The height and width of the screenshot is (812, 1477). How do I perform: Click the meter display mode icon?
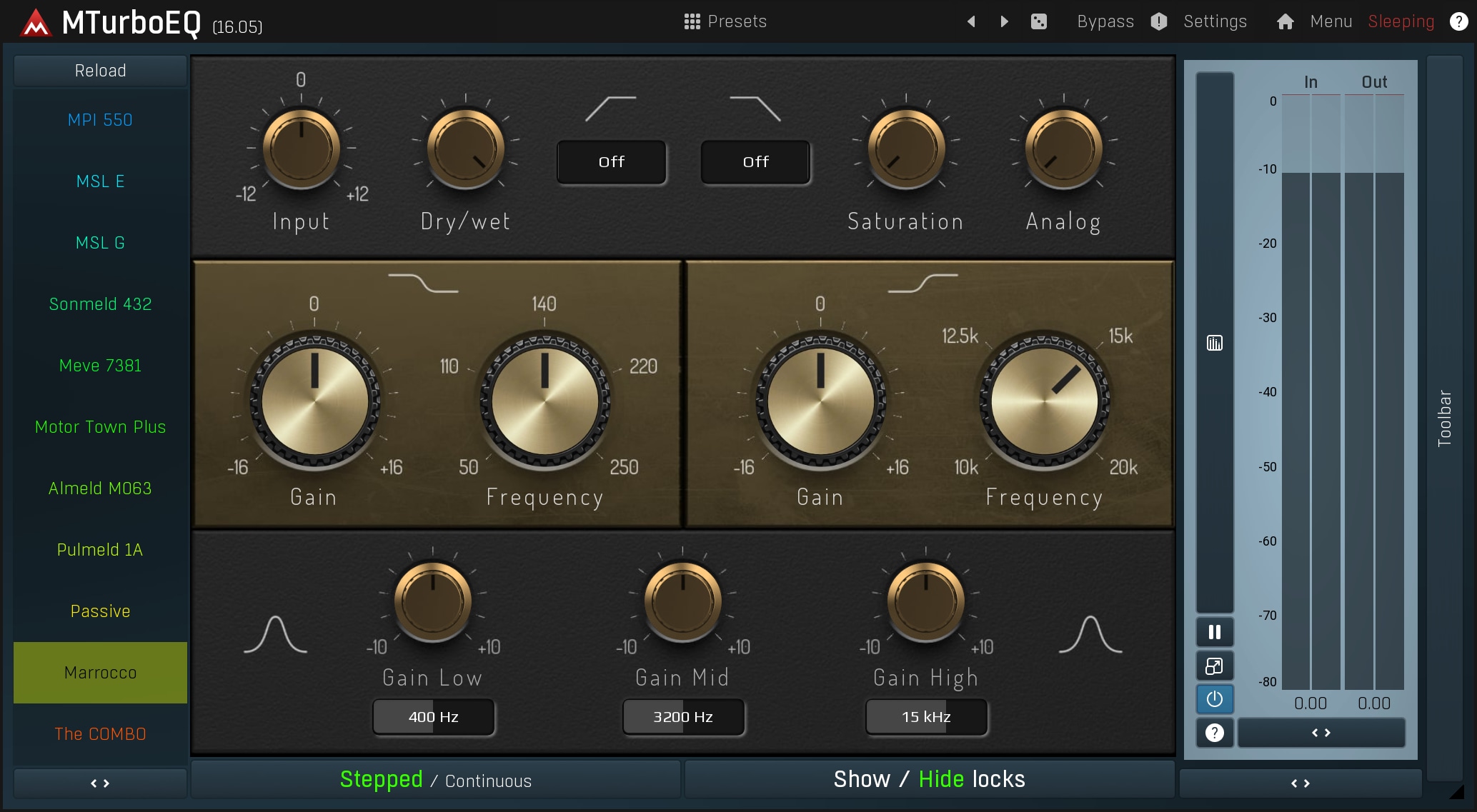(x=1215, y=343)
